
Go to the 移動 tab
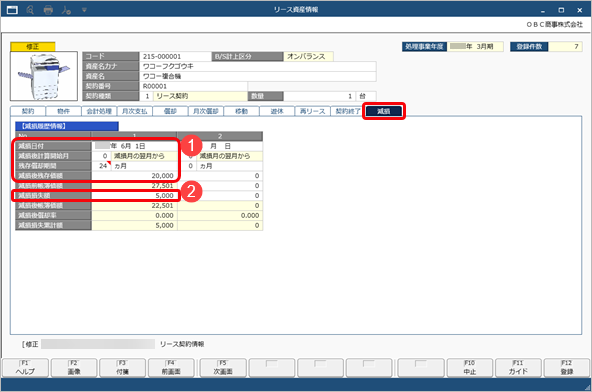(241, 111)
